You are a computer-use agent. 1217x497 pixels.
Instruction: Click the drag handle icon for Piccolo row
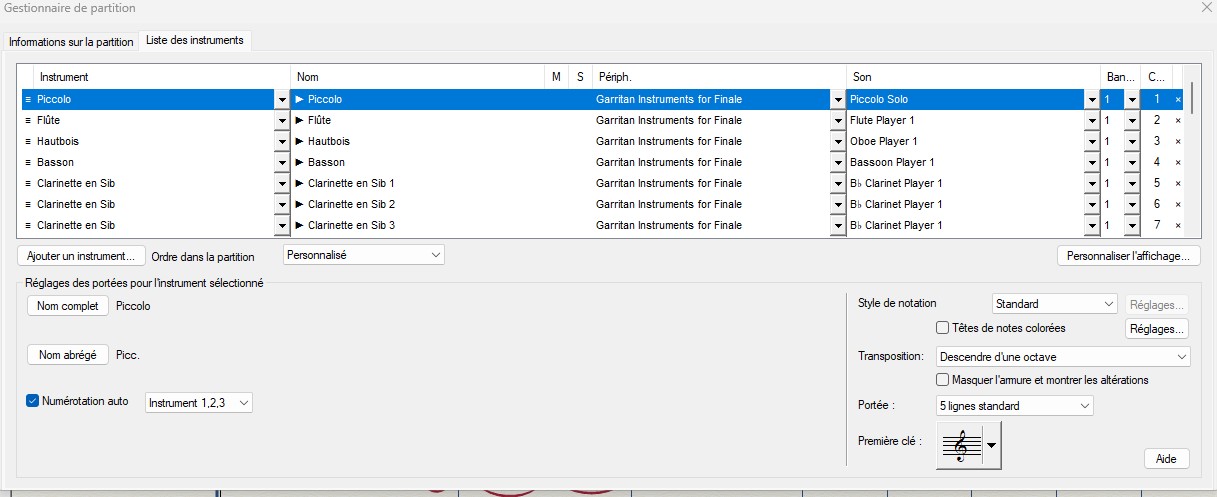(x=28, y=100)
